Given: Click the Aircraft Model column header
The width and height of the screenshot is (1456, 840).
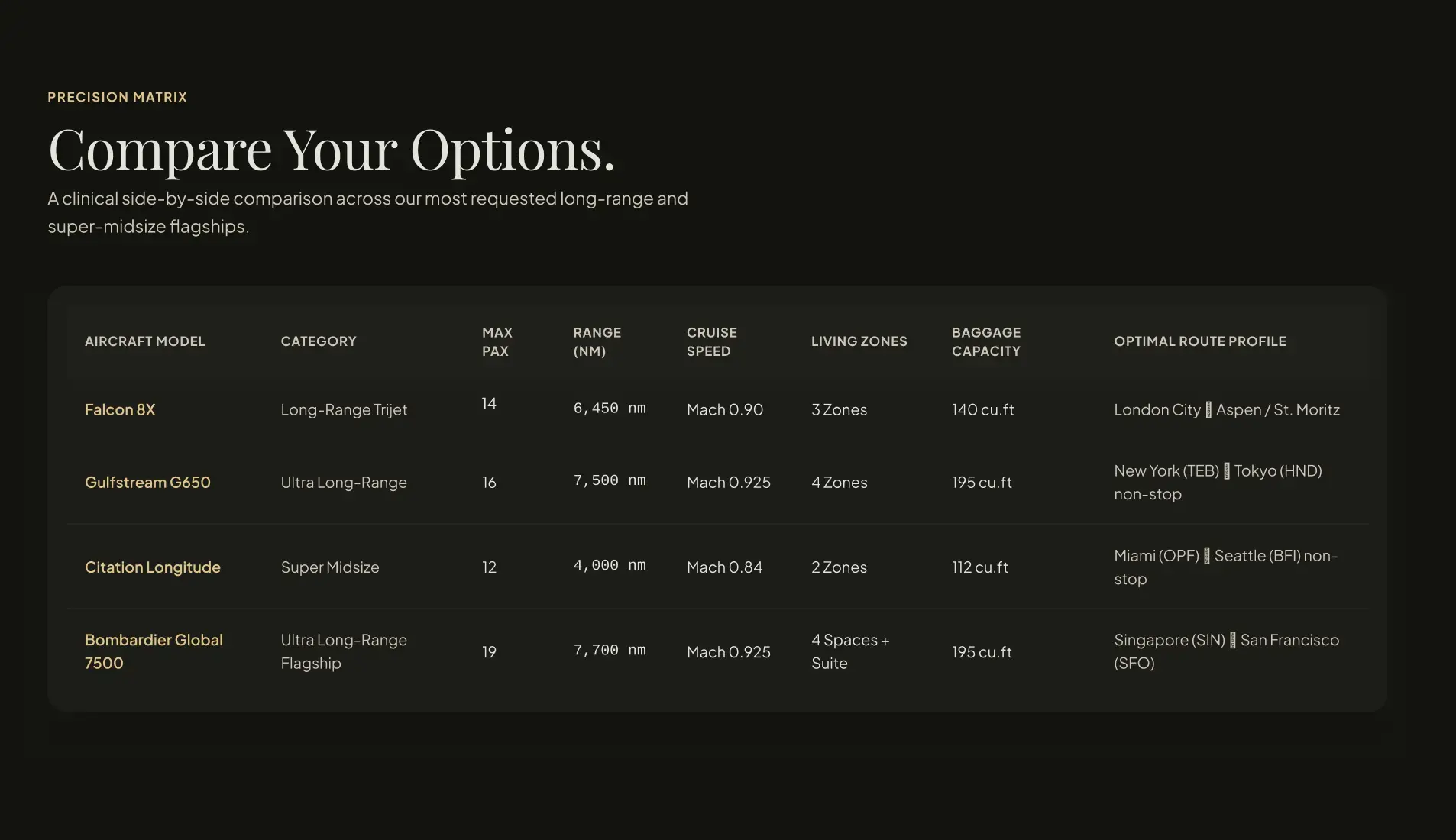Looking at the screenshot, I should (145, 341).
